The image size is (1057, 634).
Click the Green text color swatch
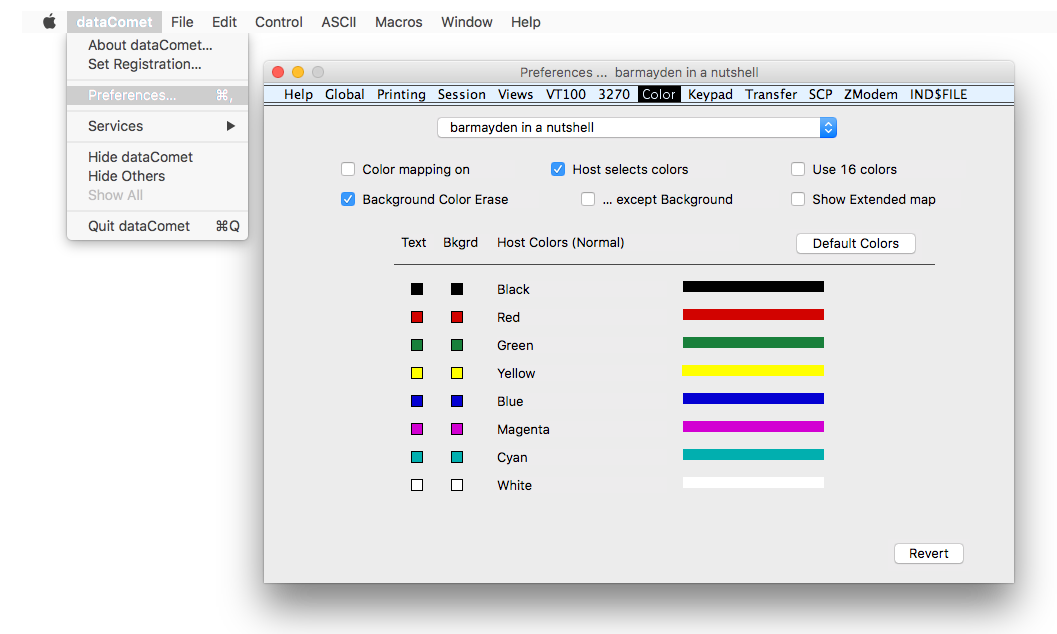click(417, 345)
